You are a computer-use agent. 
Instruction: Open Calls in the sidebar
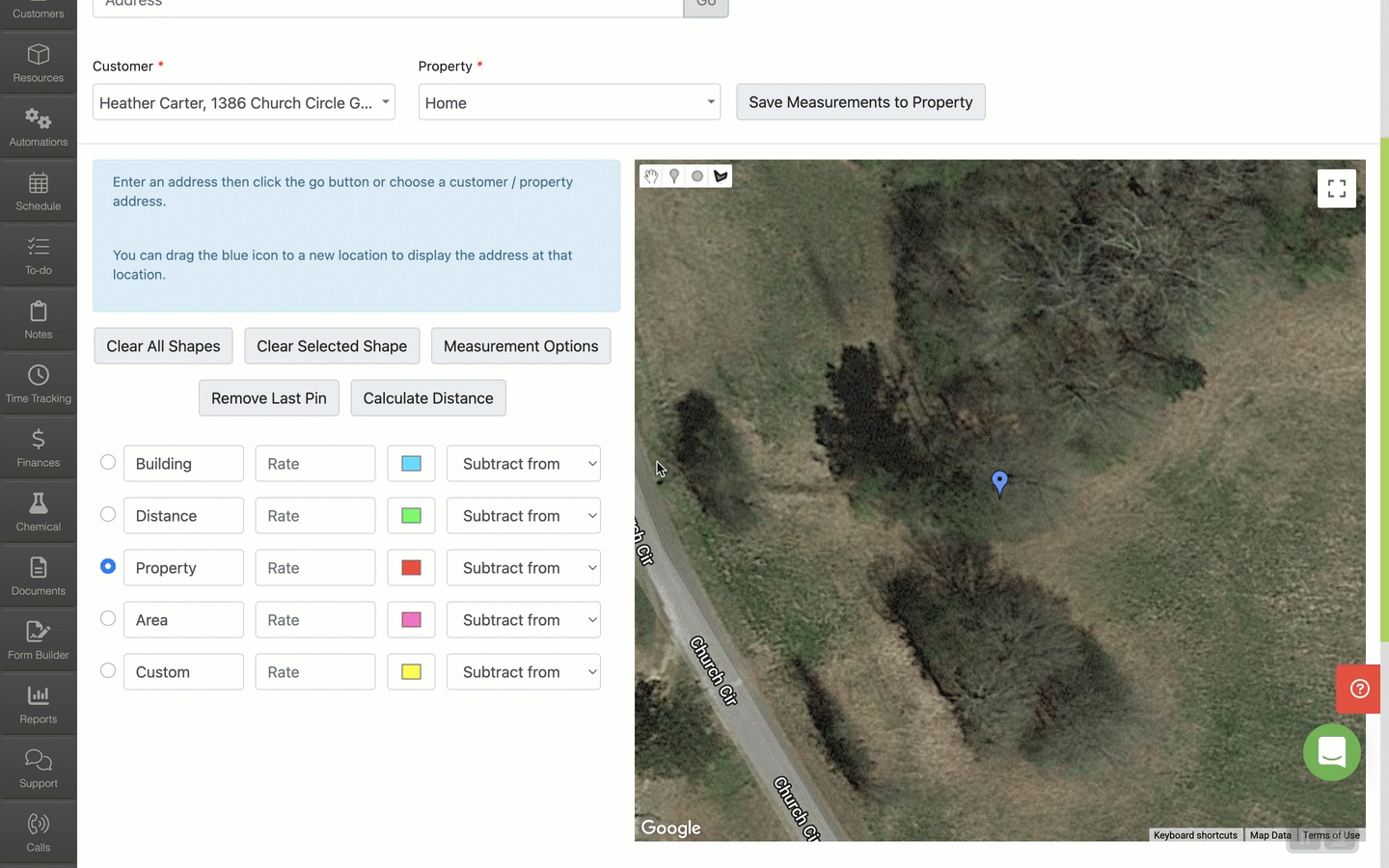coord(39,832)
